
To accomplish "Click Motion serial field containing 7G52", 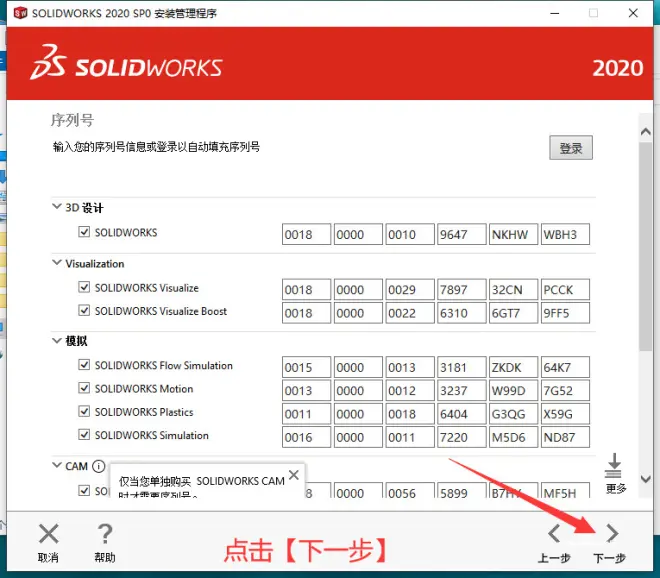I will [565, 390].
